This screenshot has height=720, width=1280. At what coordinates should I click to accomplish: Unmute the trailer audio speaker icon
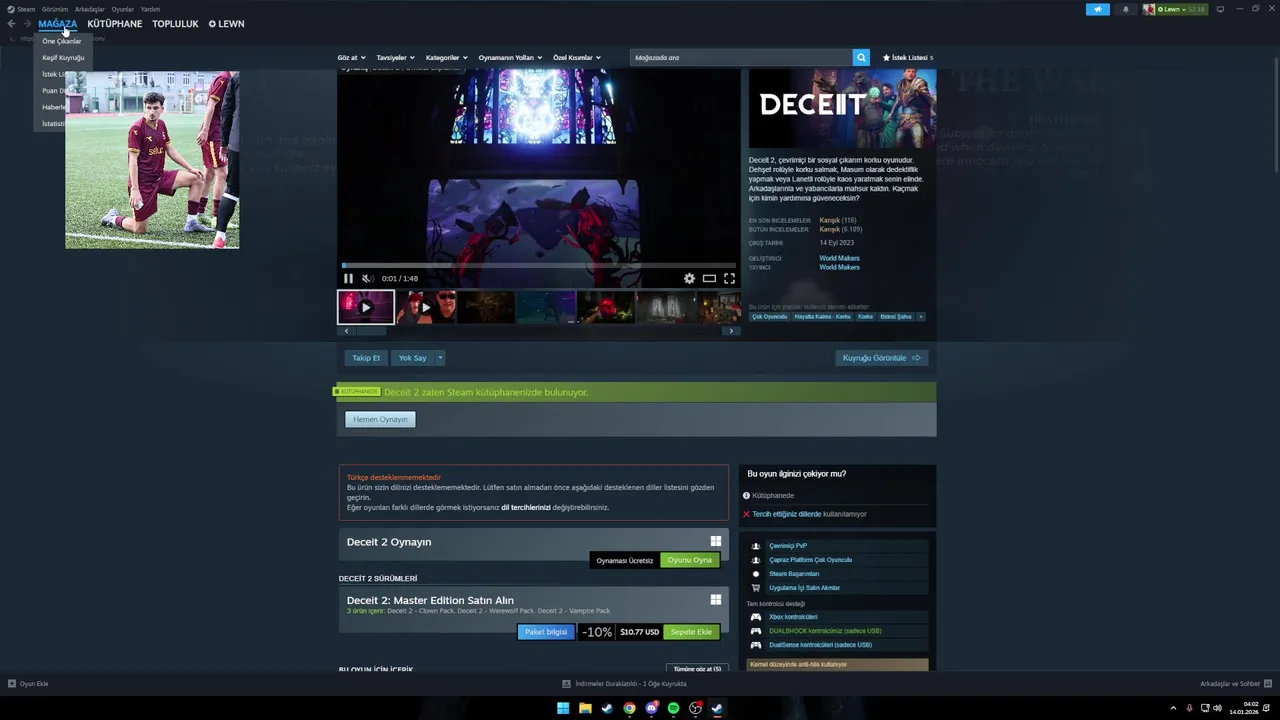point(367,279)
